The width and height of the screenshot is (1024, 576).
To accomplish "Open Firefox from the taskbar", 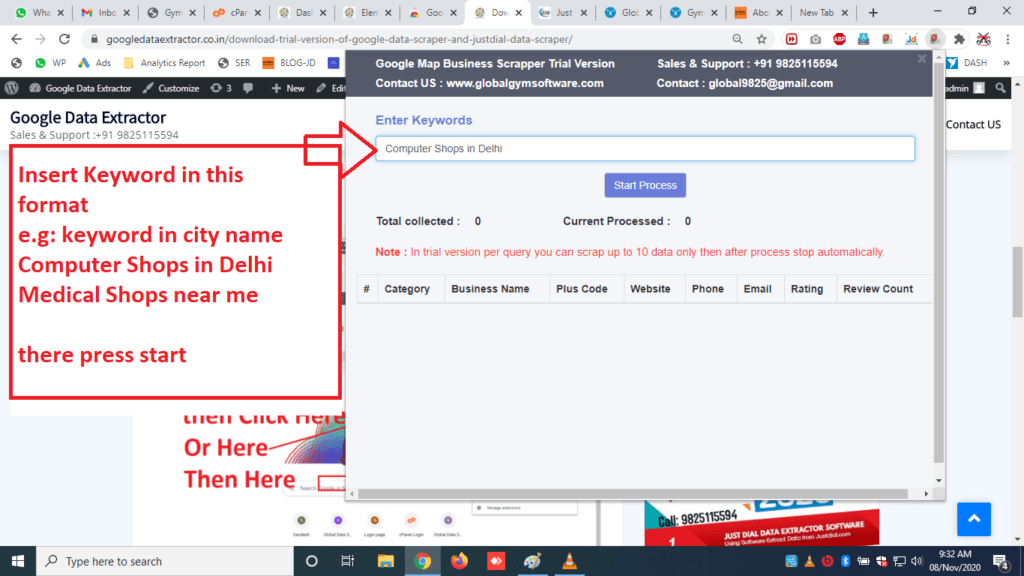I will coord(459,561).
